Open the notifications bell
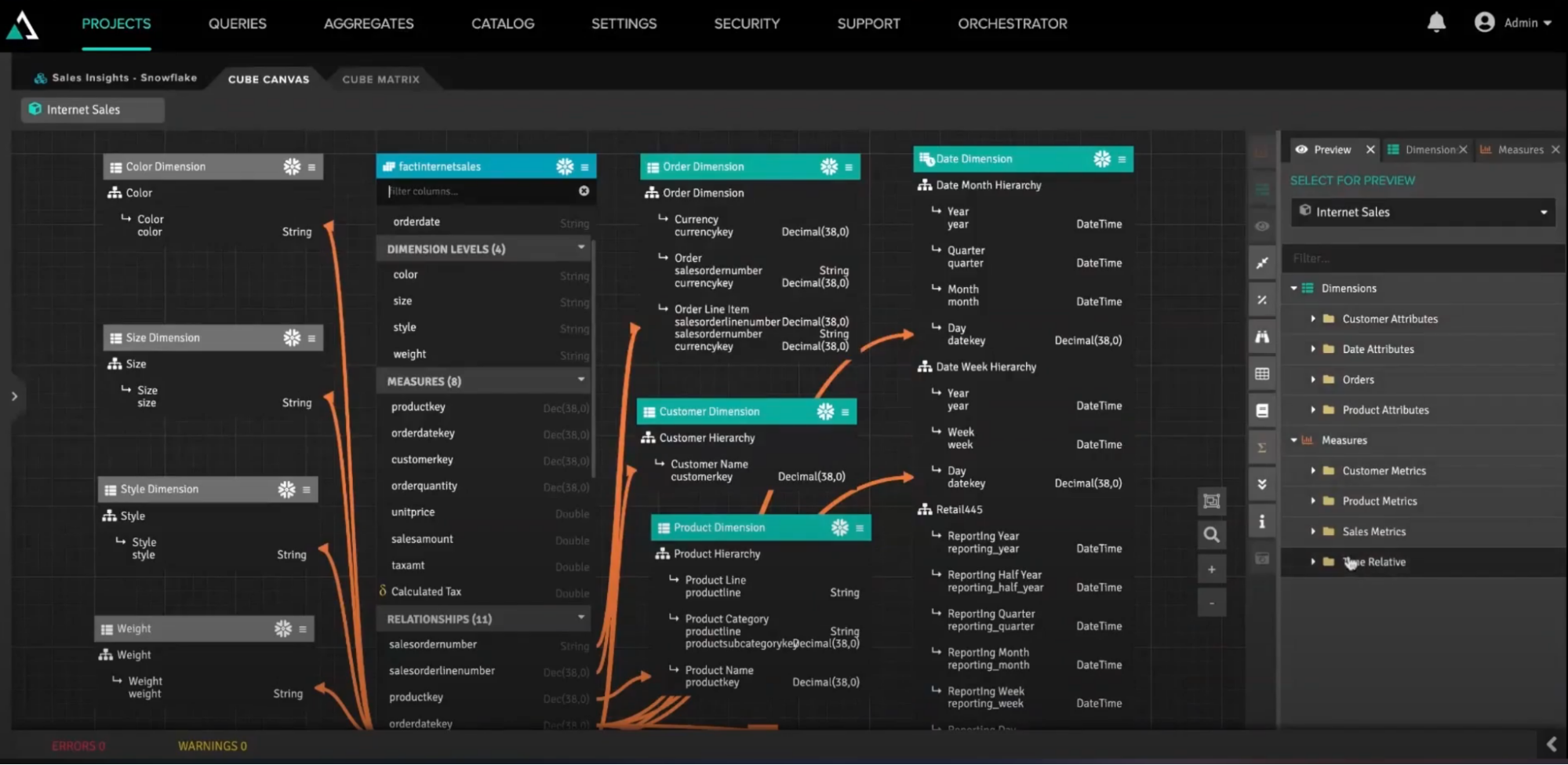 [x=1436, y=23]
